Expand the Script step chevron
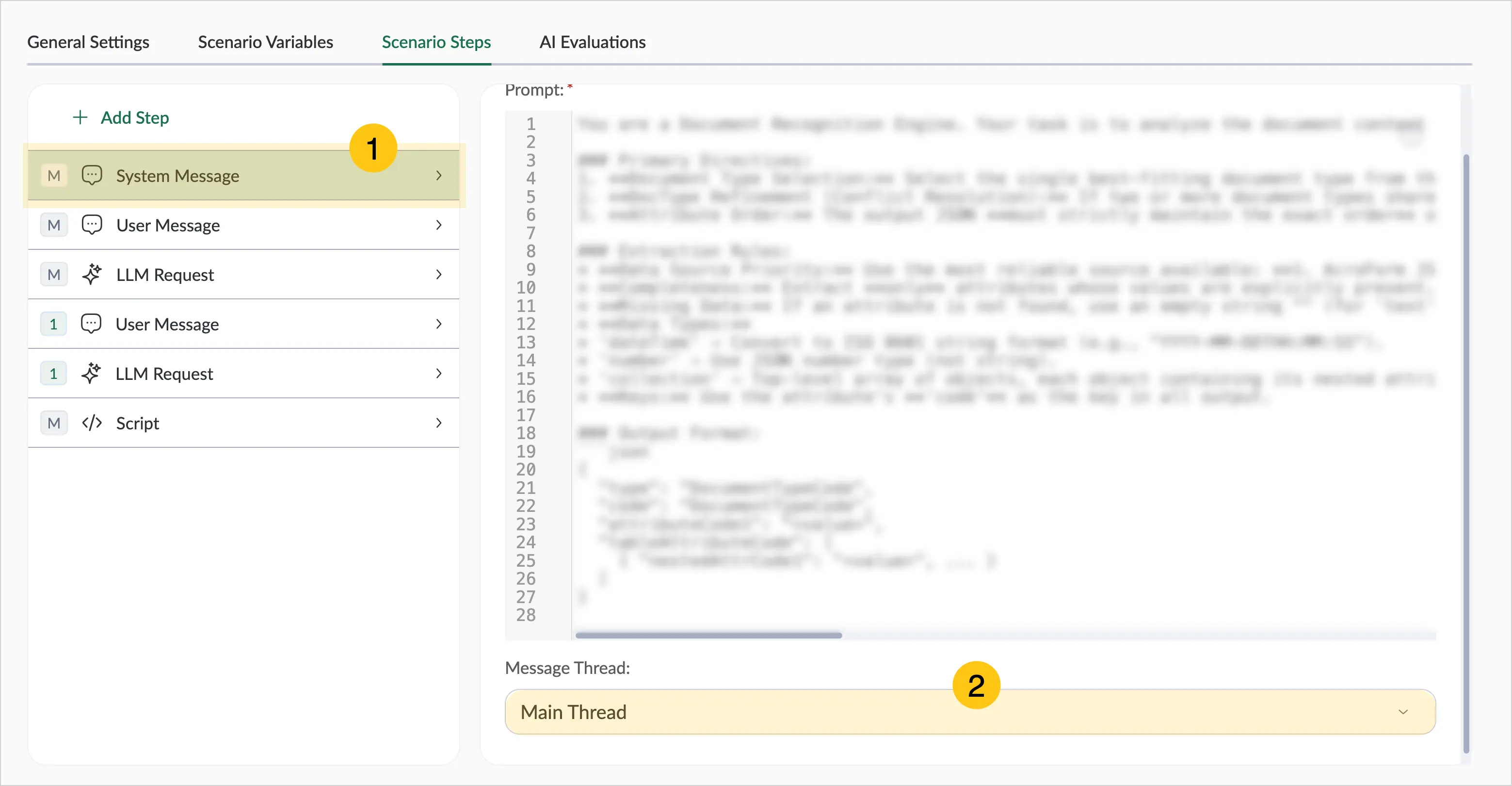 point(438,423)
